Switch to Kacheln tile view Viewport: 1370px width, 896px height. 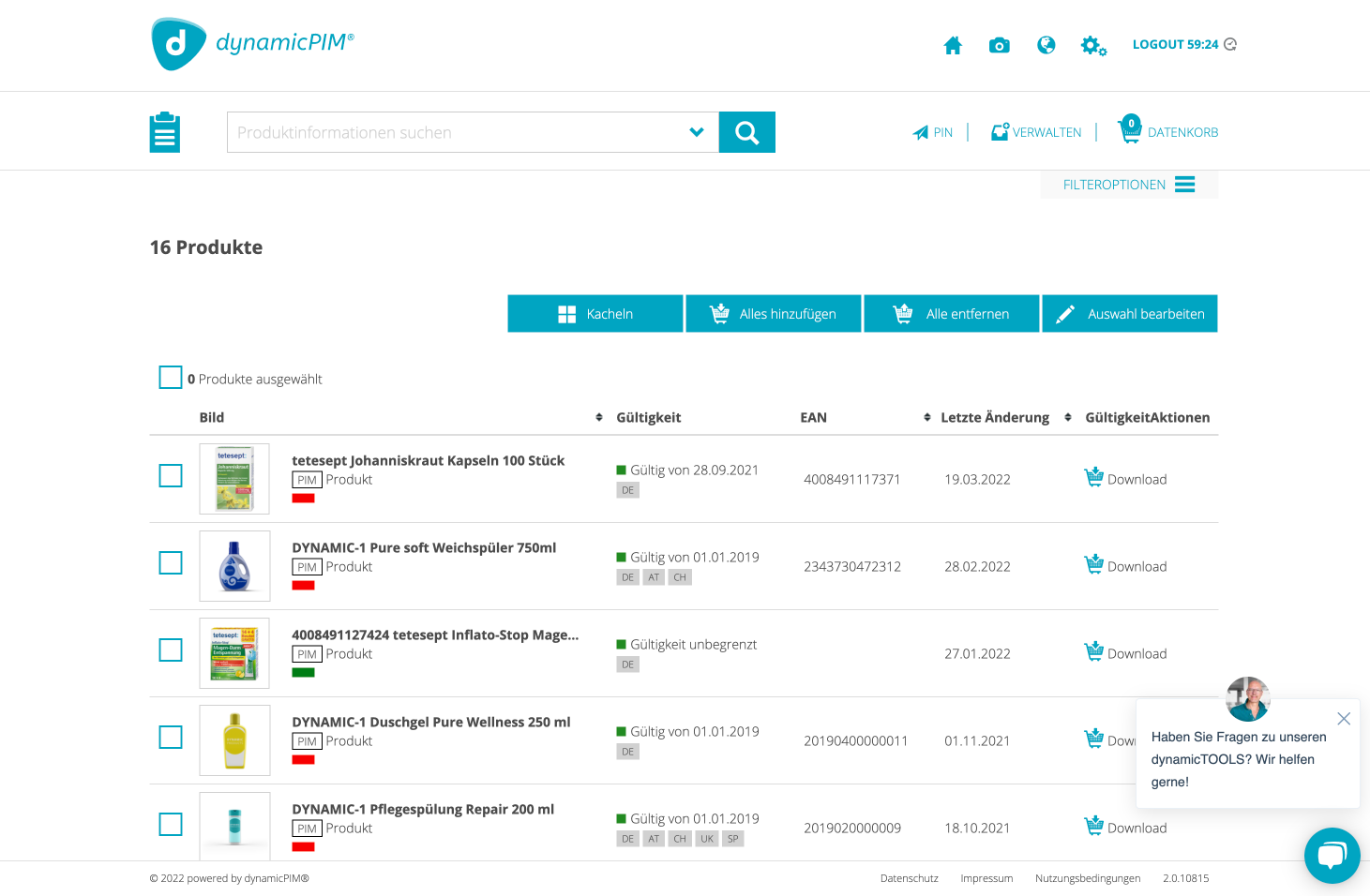tap(595, 314)
